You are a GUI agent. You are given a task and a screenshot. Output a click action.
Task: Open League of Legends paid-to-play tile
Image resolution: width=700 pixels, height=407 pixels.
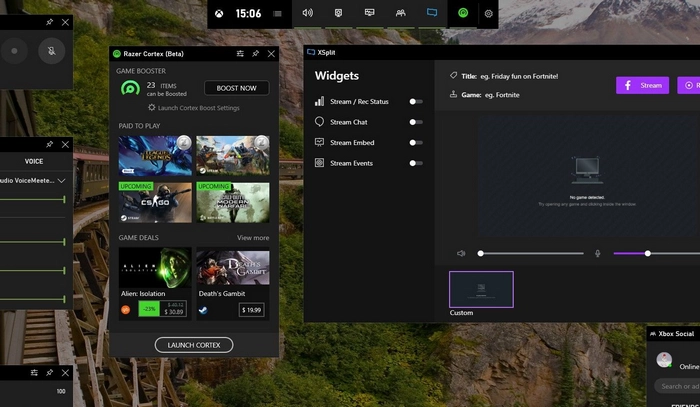tap(155, 155)
